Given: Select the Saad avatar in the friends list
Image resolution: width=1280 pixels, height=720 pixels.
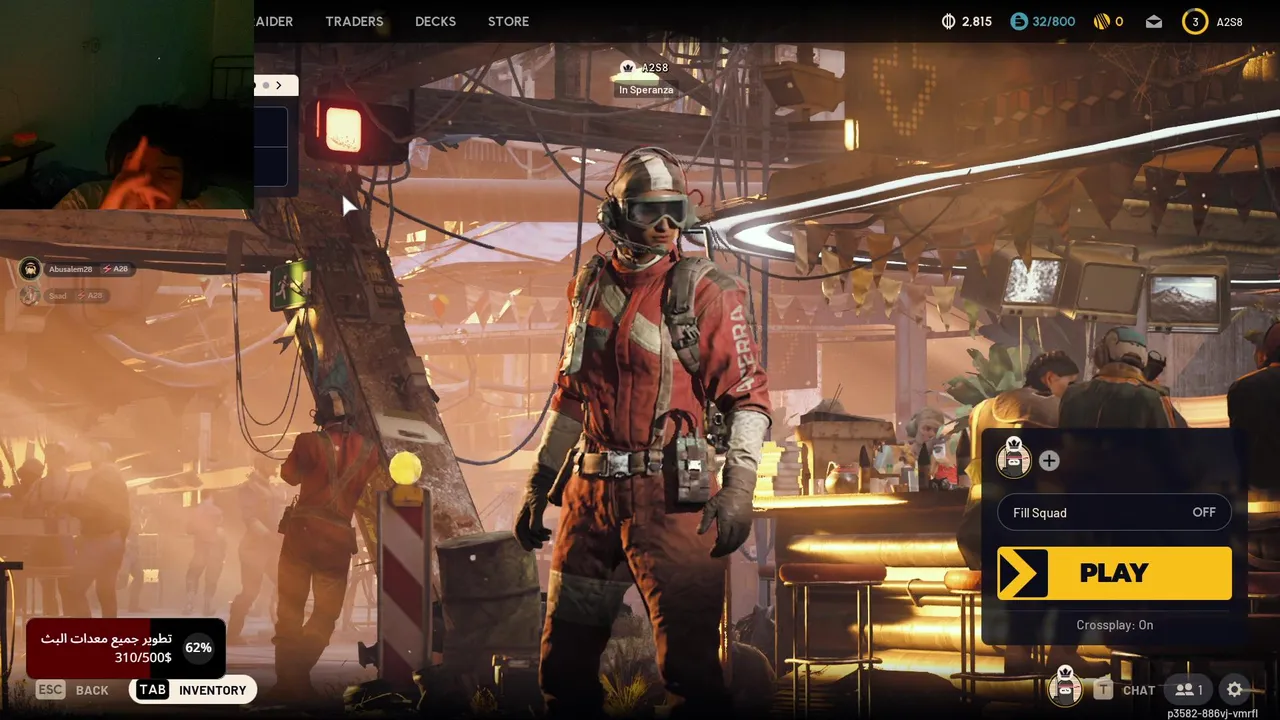Looking at the screenshot, I should pos(30,295).
